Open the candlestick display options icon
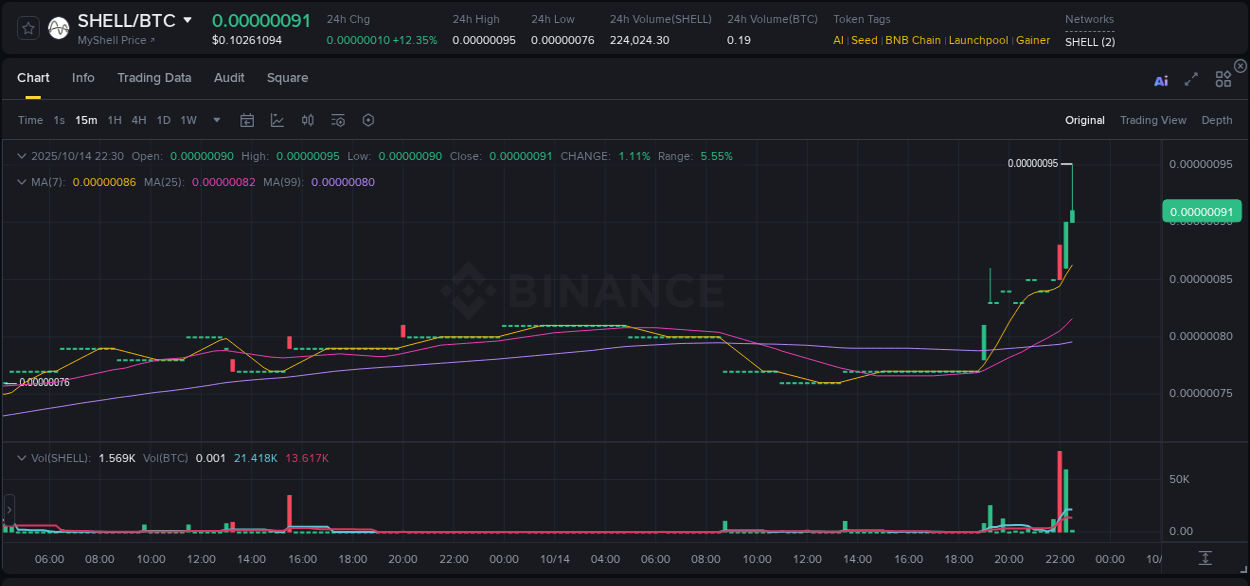 (307, 120)
